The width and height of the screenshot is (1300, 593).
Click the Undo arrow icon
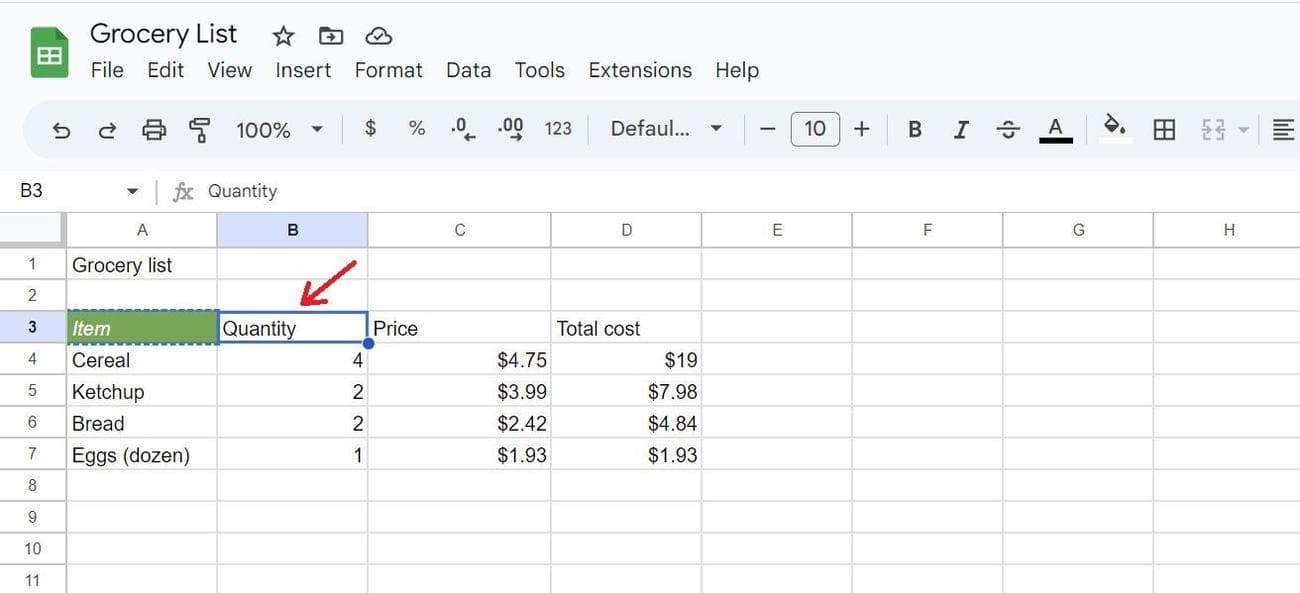[x=61, y=129]
